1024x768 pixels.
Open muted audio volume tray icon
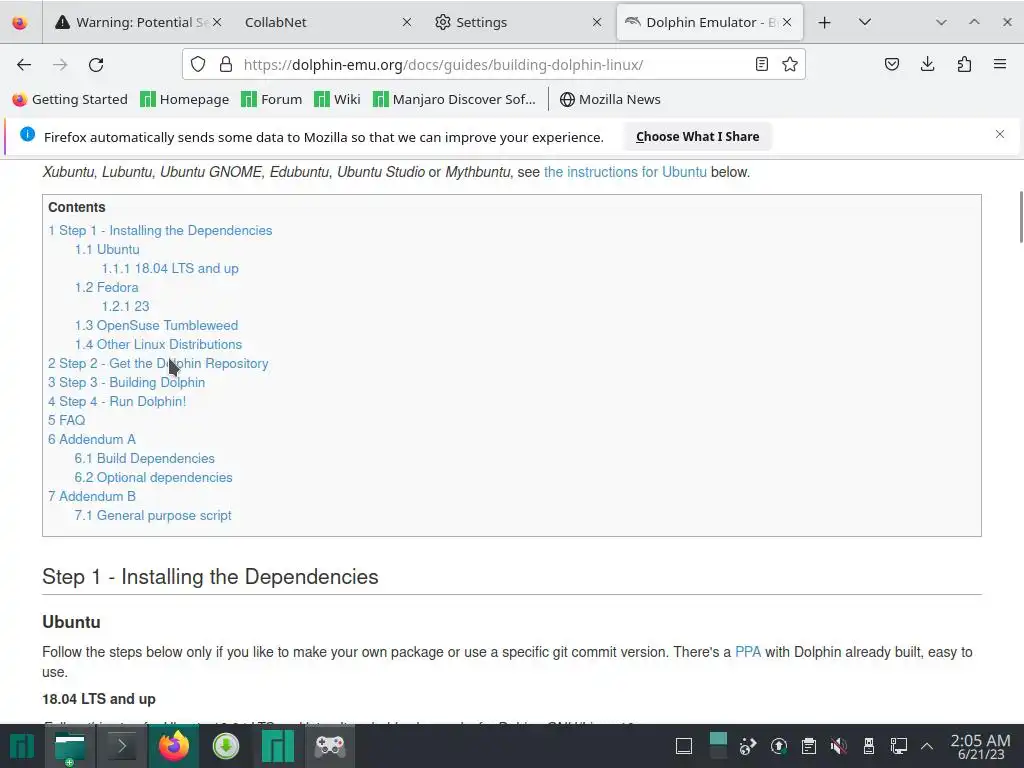tap(839, 746)
